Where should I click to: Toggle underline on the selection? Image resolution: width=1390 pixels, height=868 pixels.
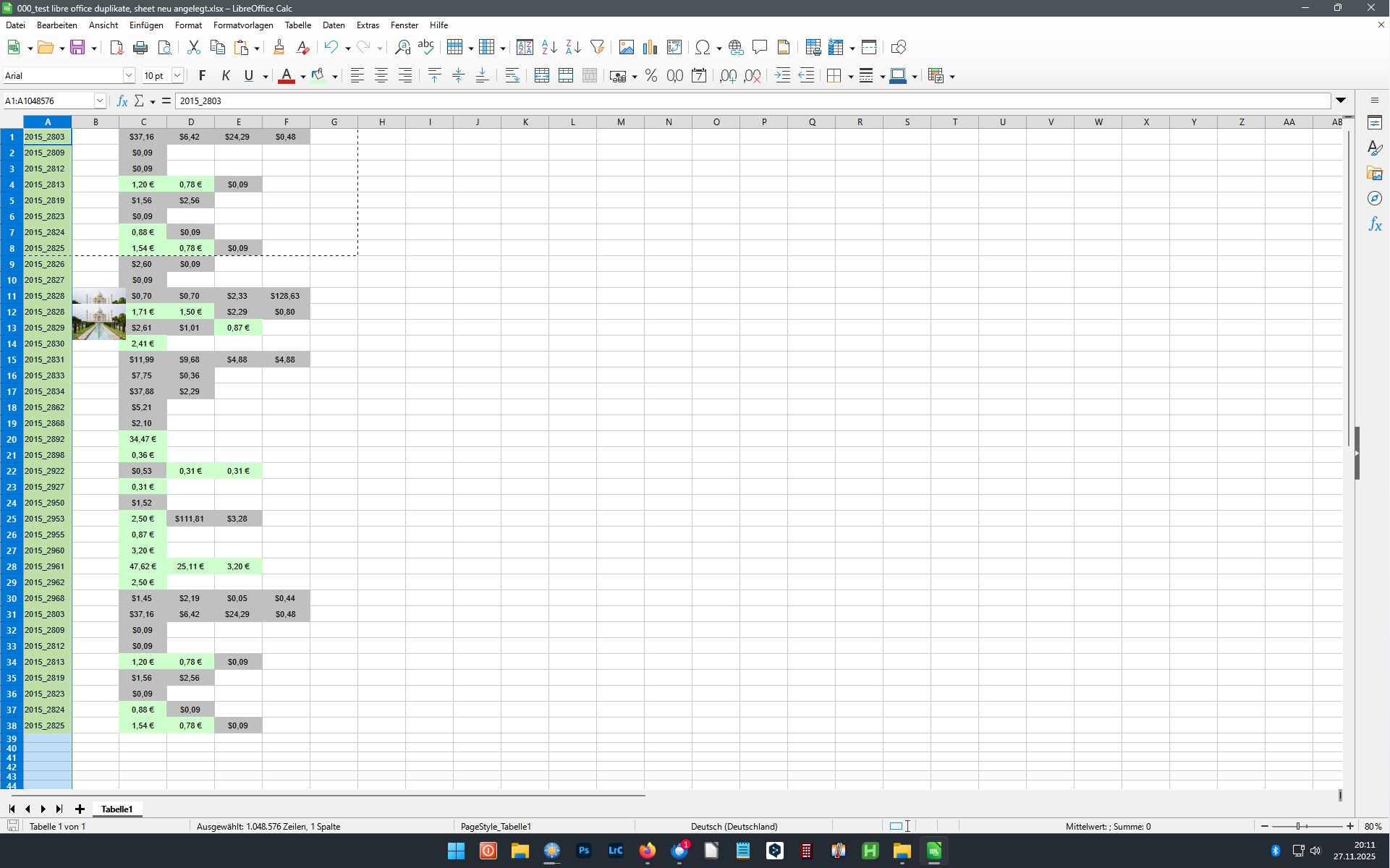coord(247,75)
